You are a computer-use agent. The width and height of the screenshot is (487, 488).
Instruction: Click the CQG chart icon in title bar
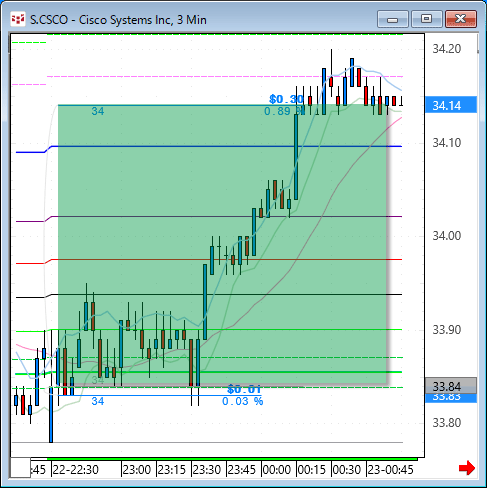(x=18, y=19)
